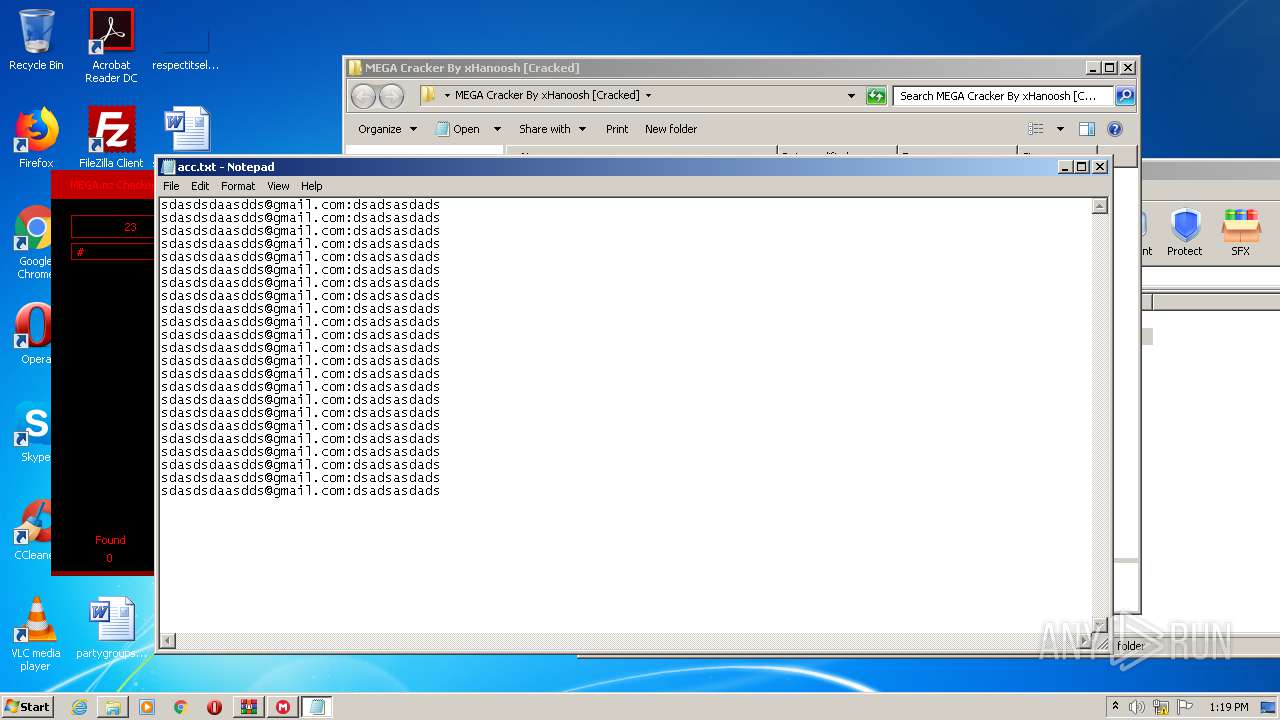Image resolution: width=1280 pixels, height=720 pixels.
Task: Go forward in the Explorer window
Action: [x=391, y=96]
